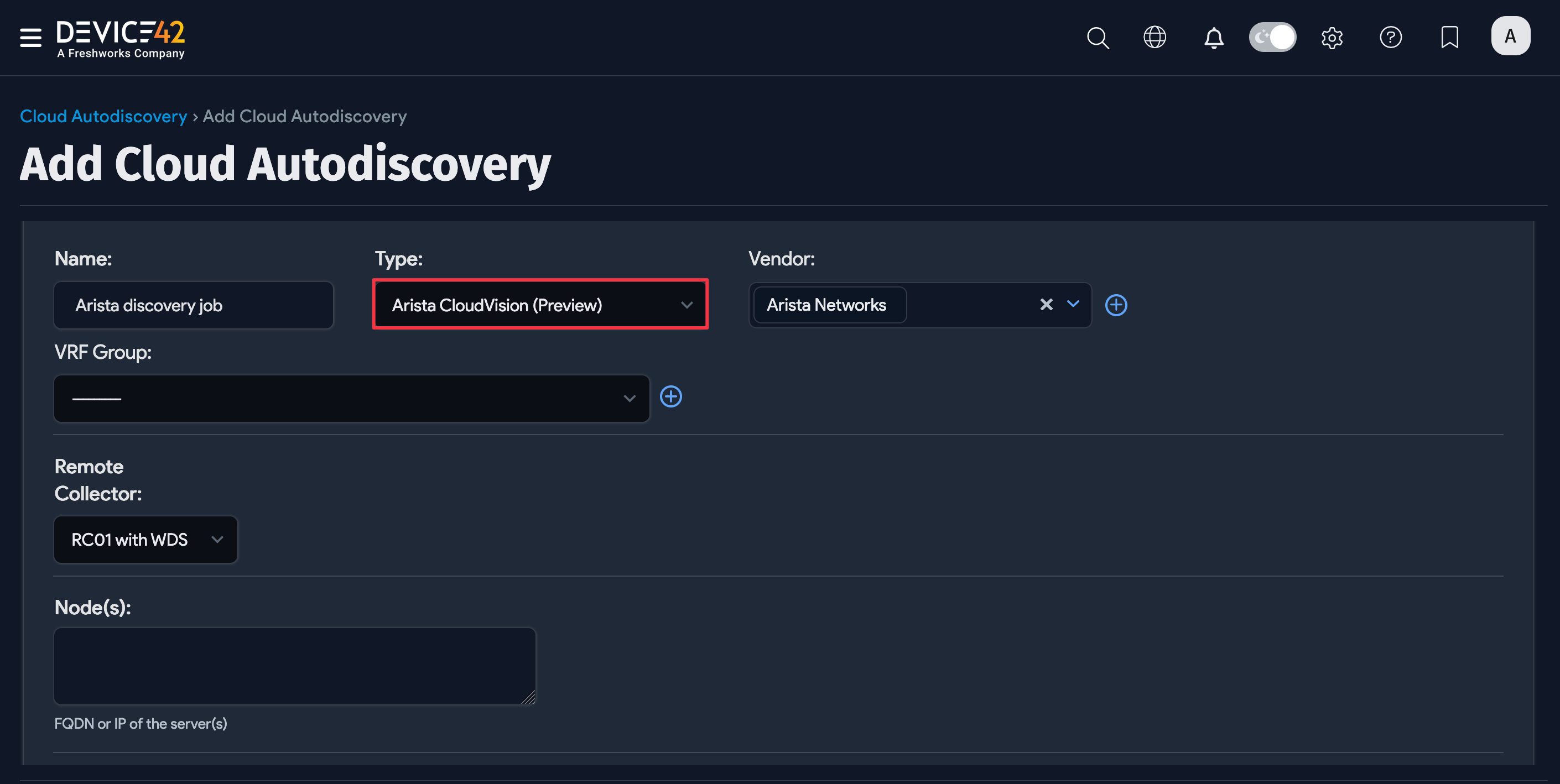The height and width of the screenshot is (784, 1560).
Task: Open the language globe menu
Action: (x=1155, y=38)
